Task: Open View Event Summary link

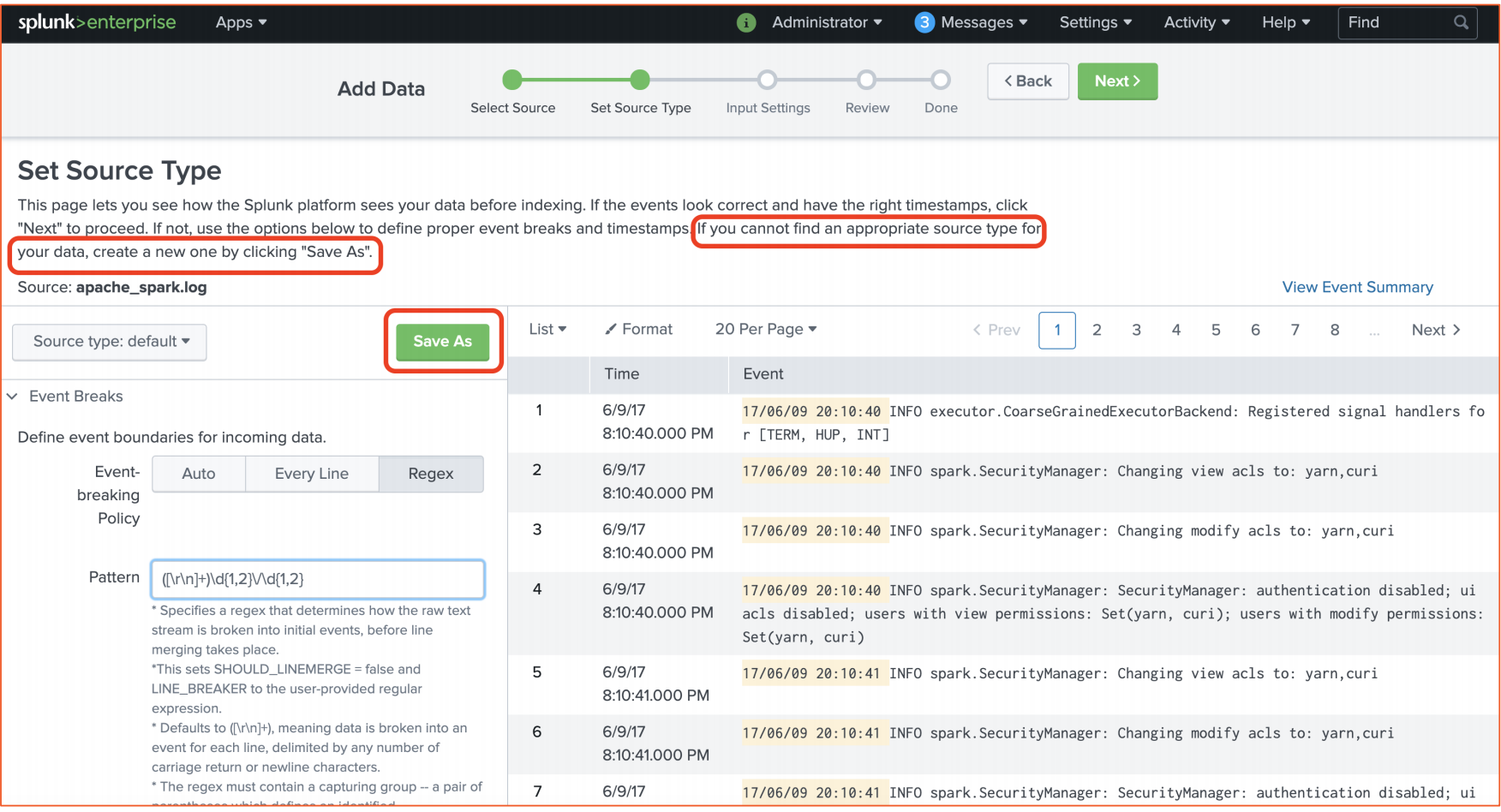Action: tap(1357, 287)
